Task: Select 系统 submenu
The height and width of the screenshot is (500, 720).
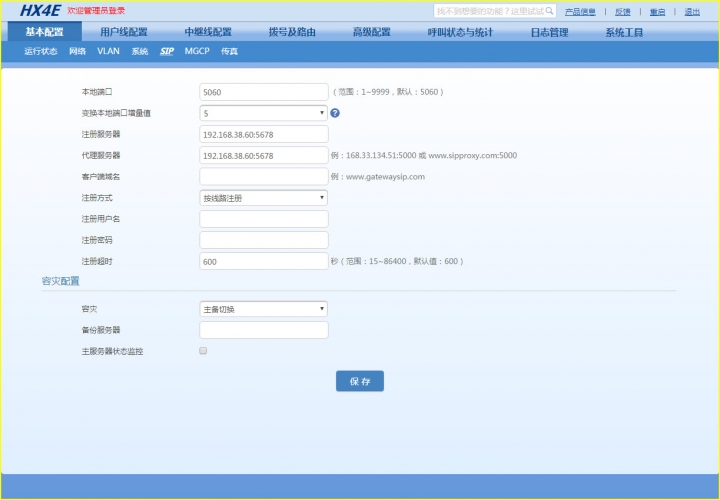Action: click(140, 51)
